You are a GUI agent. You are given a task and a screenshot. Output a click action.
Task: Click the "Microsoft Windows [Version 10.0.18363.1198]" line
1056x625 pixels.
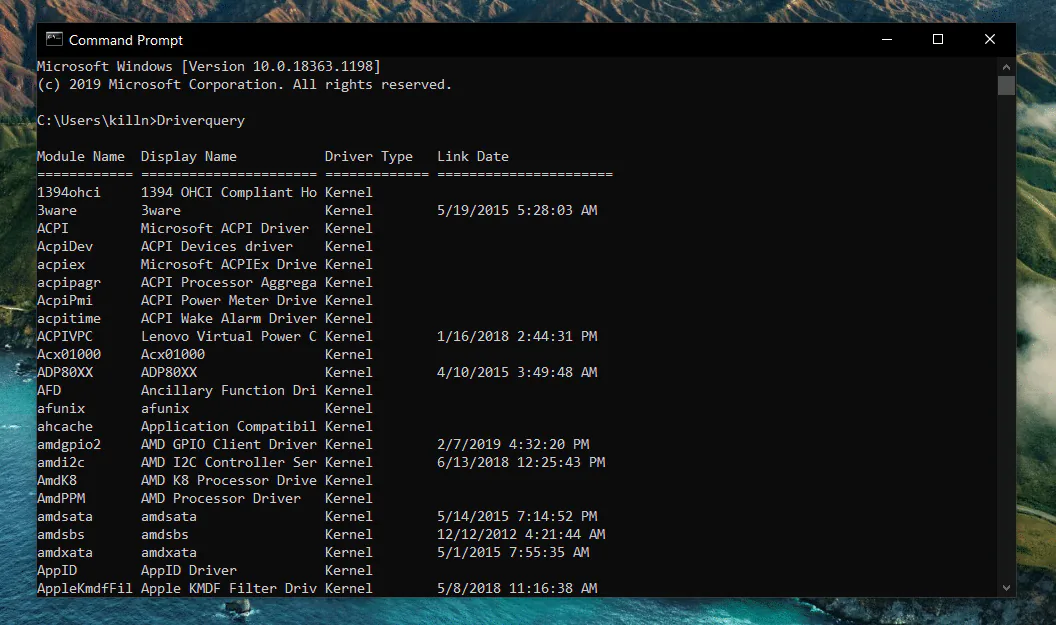tap(209, 66)
